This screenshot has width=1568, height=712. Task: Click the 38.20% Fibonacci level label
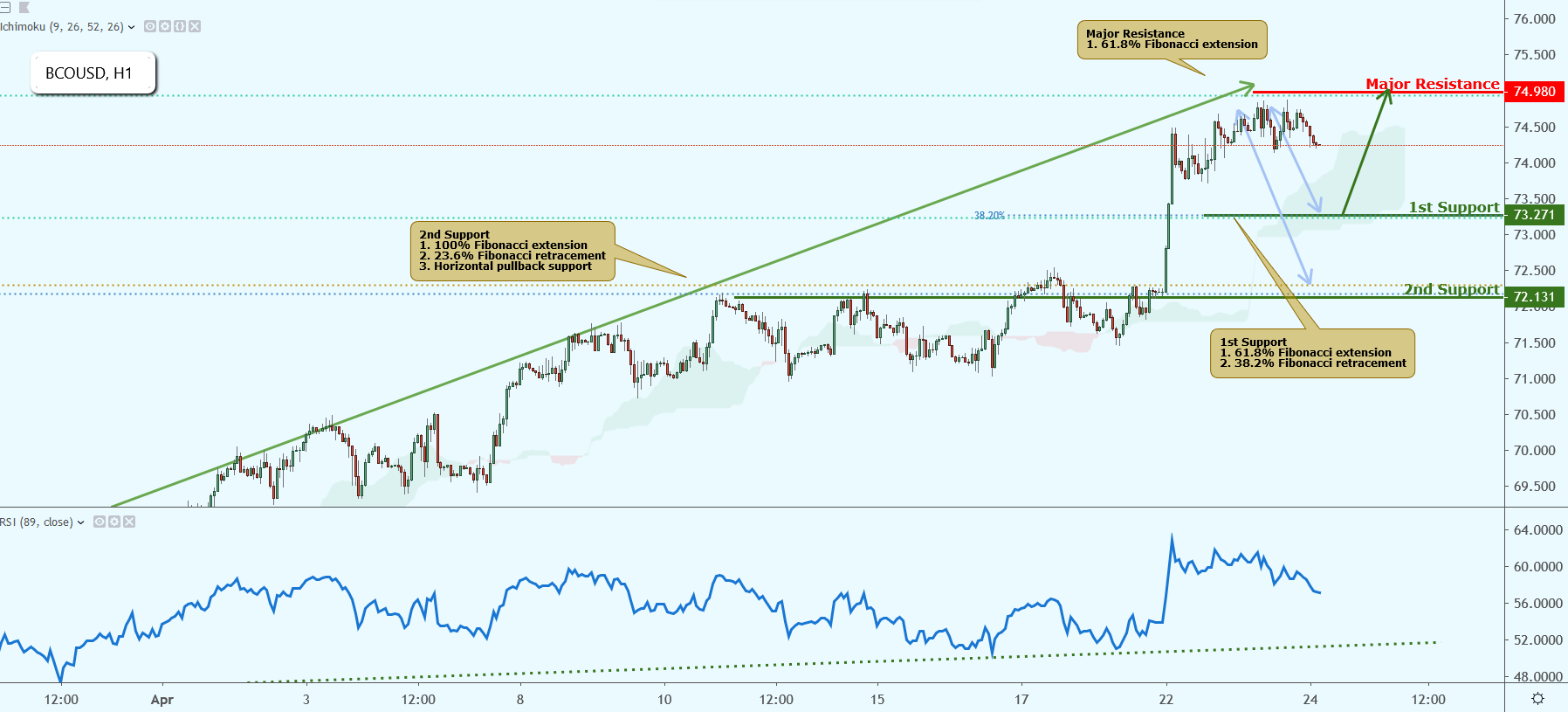click(x=989, y=216)
